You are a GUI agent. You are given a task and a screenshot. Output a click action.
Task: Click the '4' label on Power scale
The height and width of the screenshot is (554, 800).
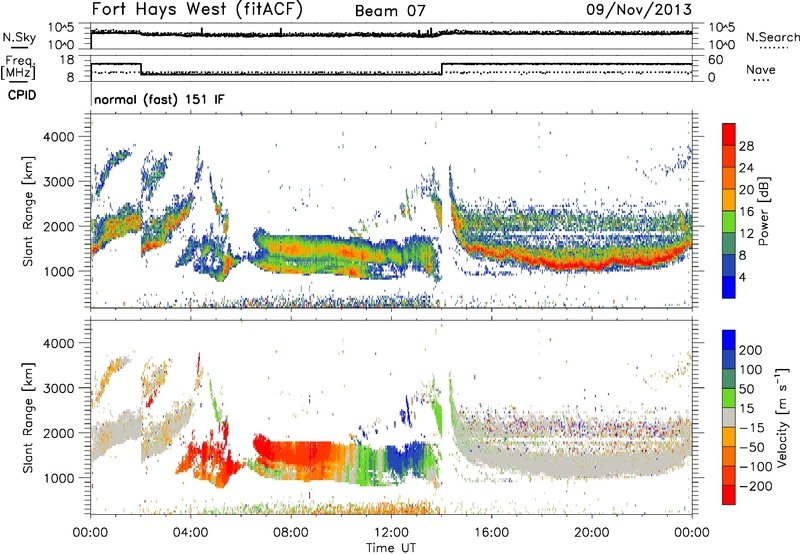742,278
